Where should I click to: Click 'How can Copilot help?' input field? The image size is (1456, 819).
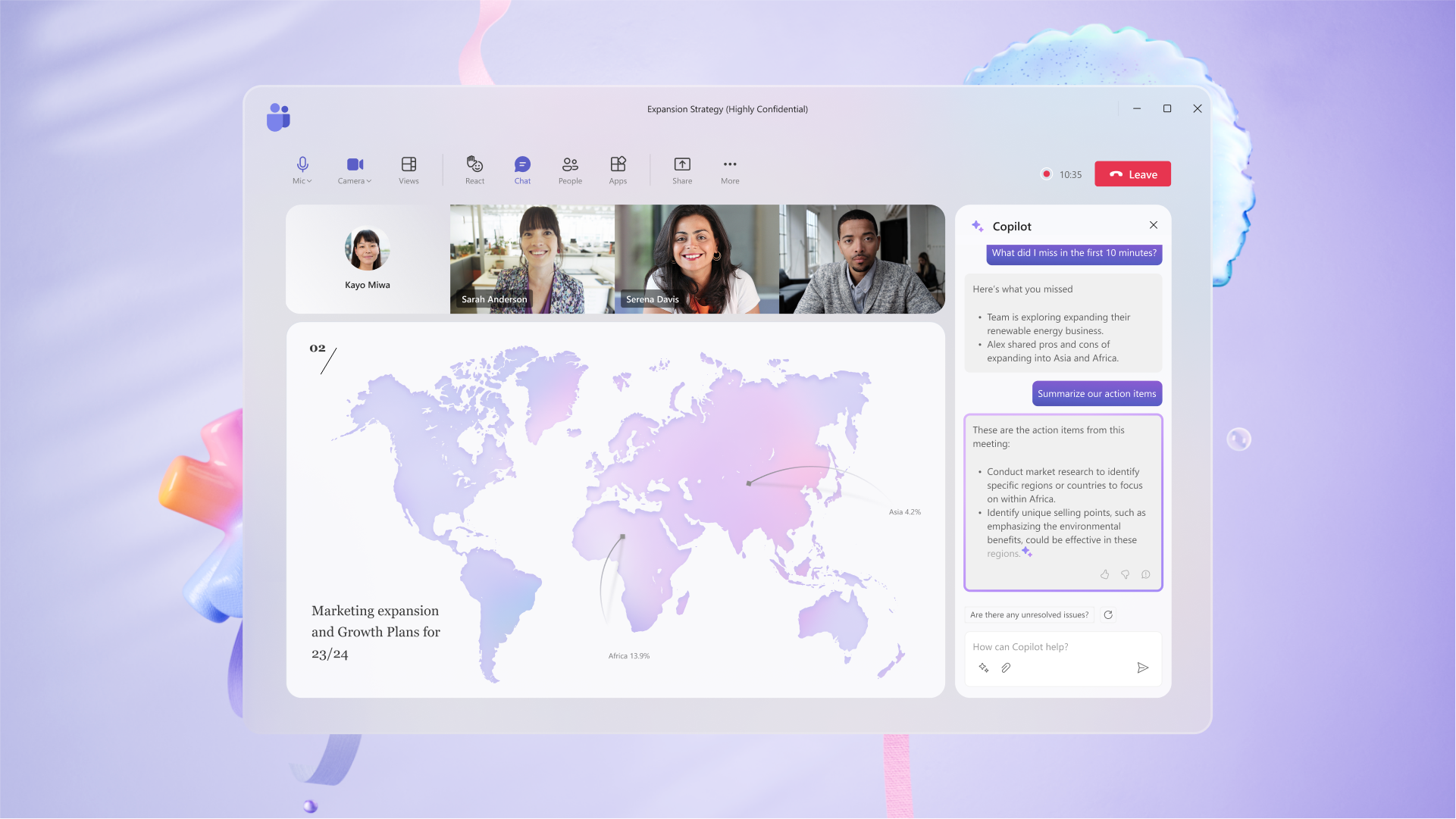click(x=1062, y=646)
